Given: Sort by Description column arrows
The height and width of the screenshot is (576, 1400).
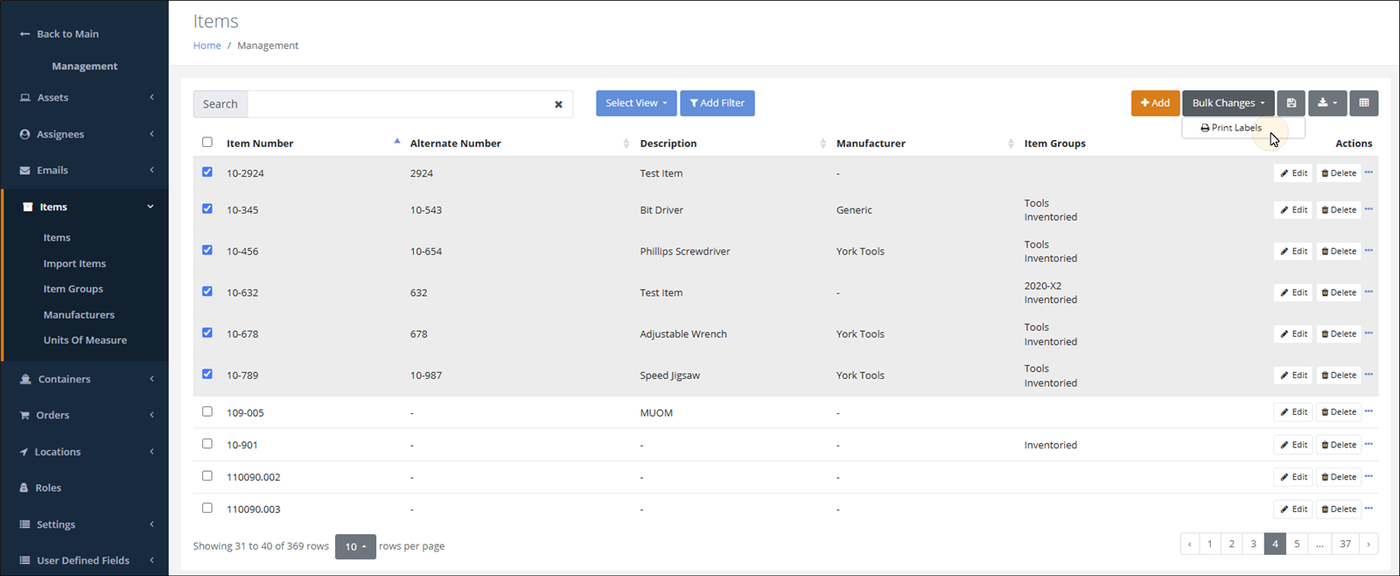Looking at the screenshot, I should point(823,143).
